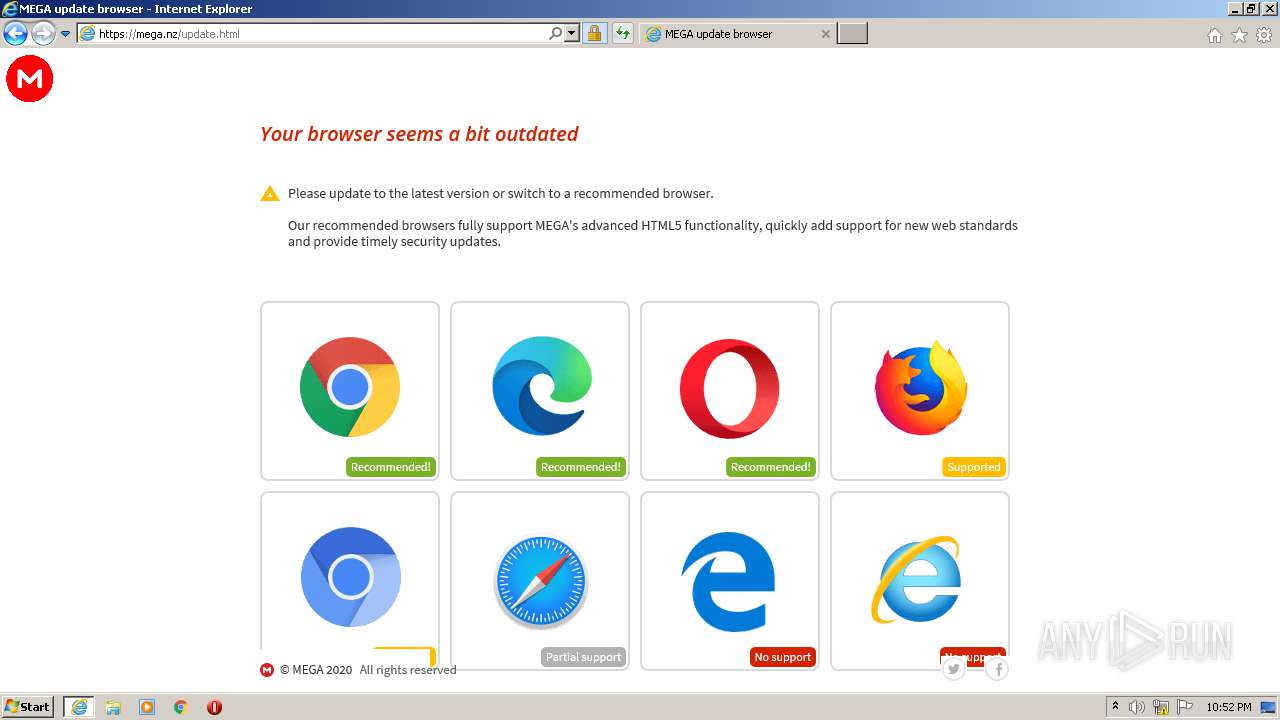The width and height of the screenshot is (1280, 720).
Task: Launch the media player taskbar icon
Action: click(x=147, y=707)
